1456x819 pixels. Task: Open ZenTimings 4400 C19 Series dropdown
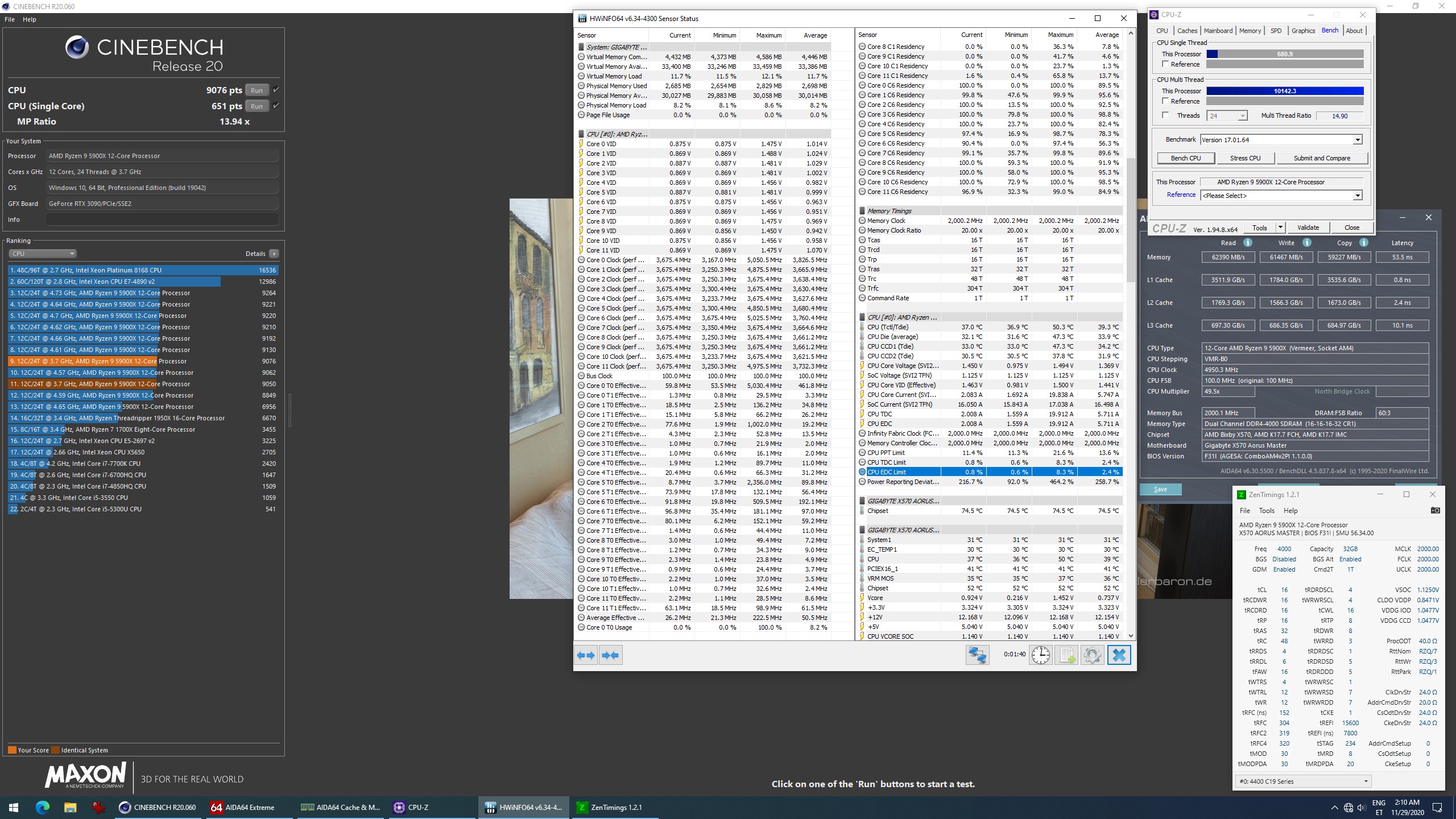[1303, 781]
